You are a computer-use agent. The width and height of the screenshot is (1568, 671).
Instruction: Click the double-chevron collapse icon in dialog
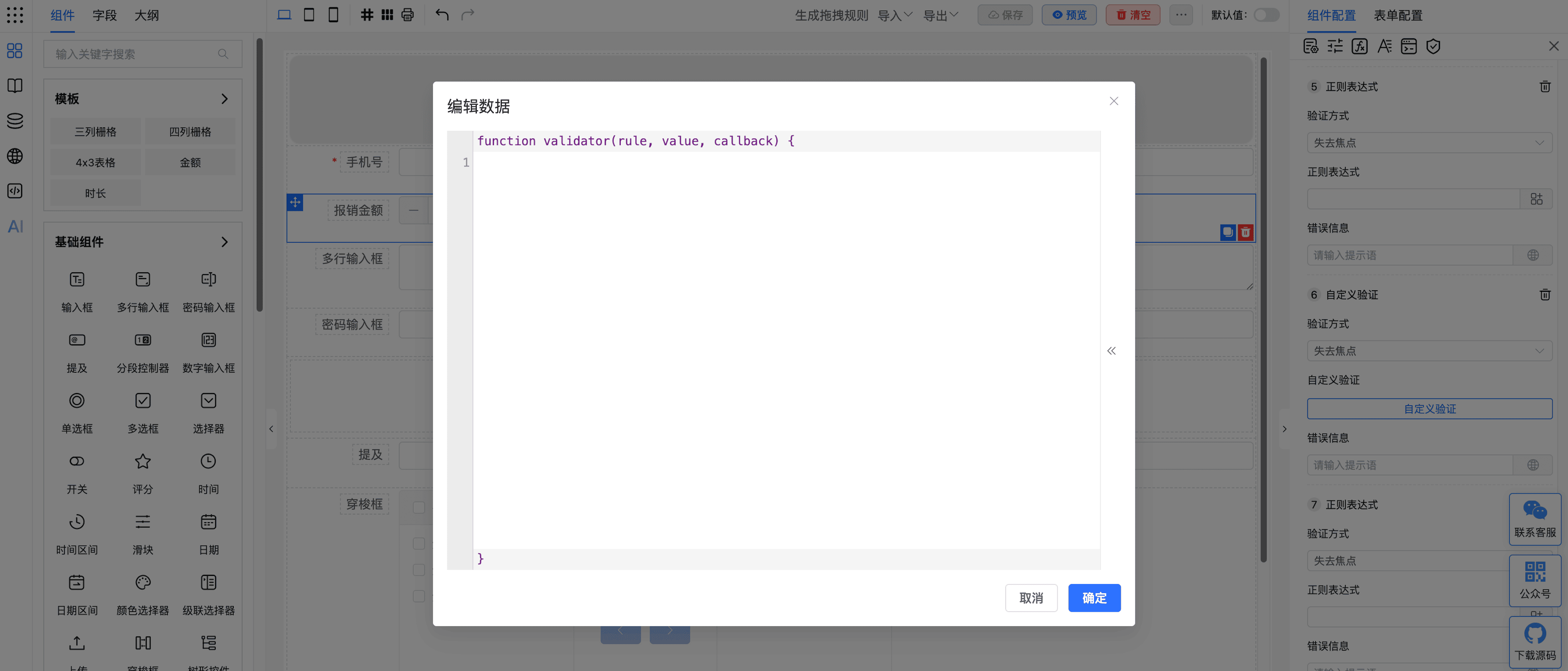point(1112,351)
